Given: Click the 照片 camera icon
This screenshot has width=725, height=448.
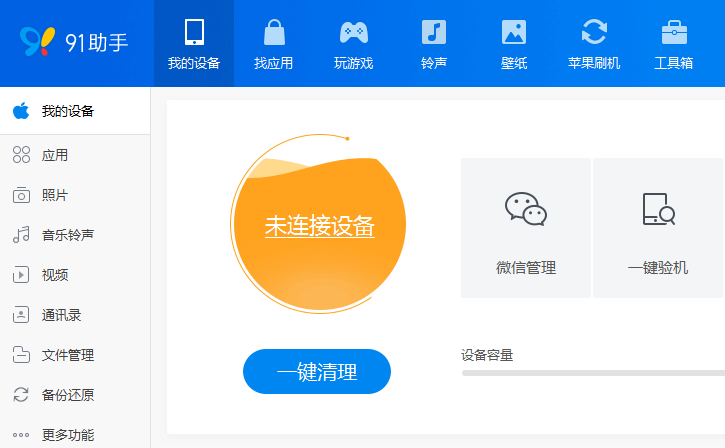Looking at the screenshot, I should (x=21, y=195).
